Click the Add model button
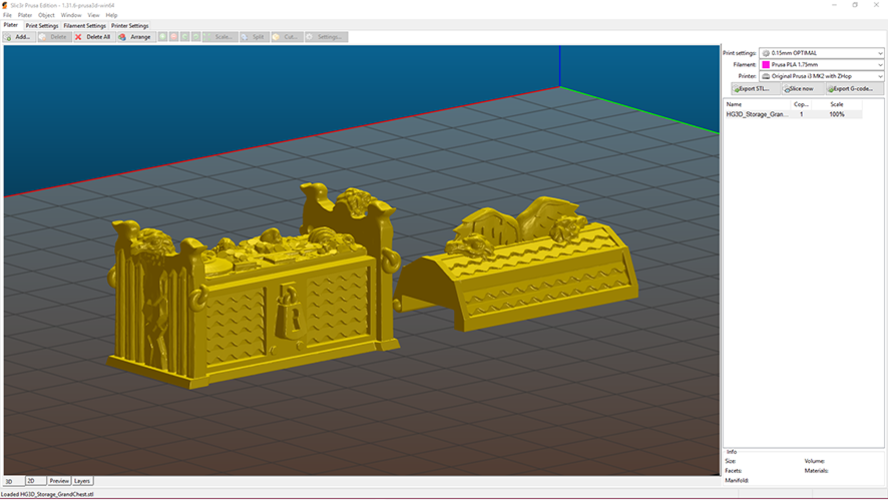888x500 pixels. click(19, 37)
